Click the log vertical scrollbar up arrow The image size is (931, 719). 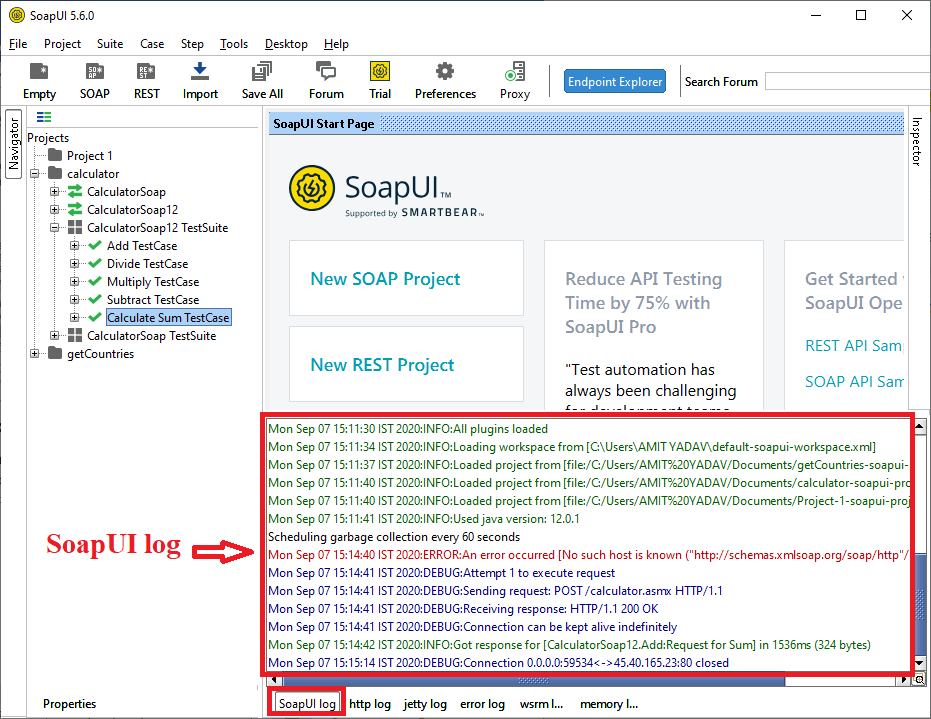click(920, 426)
